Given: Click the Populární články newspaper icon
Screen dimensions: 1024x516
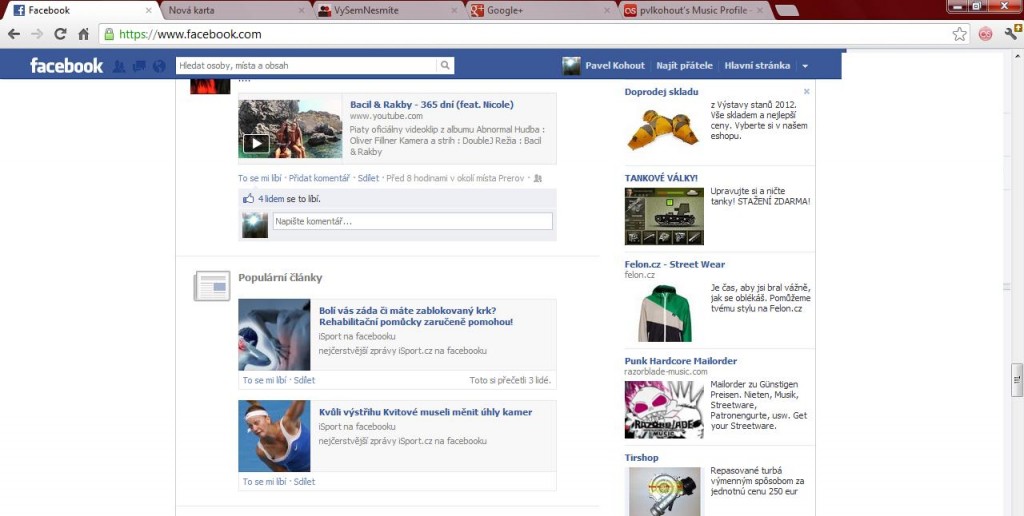Looking at the screenshot, I should click(212, 286).
